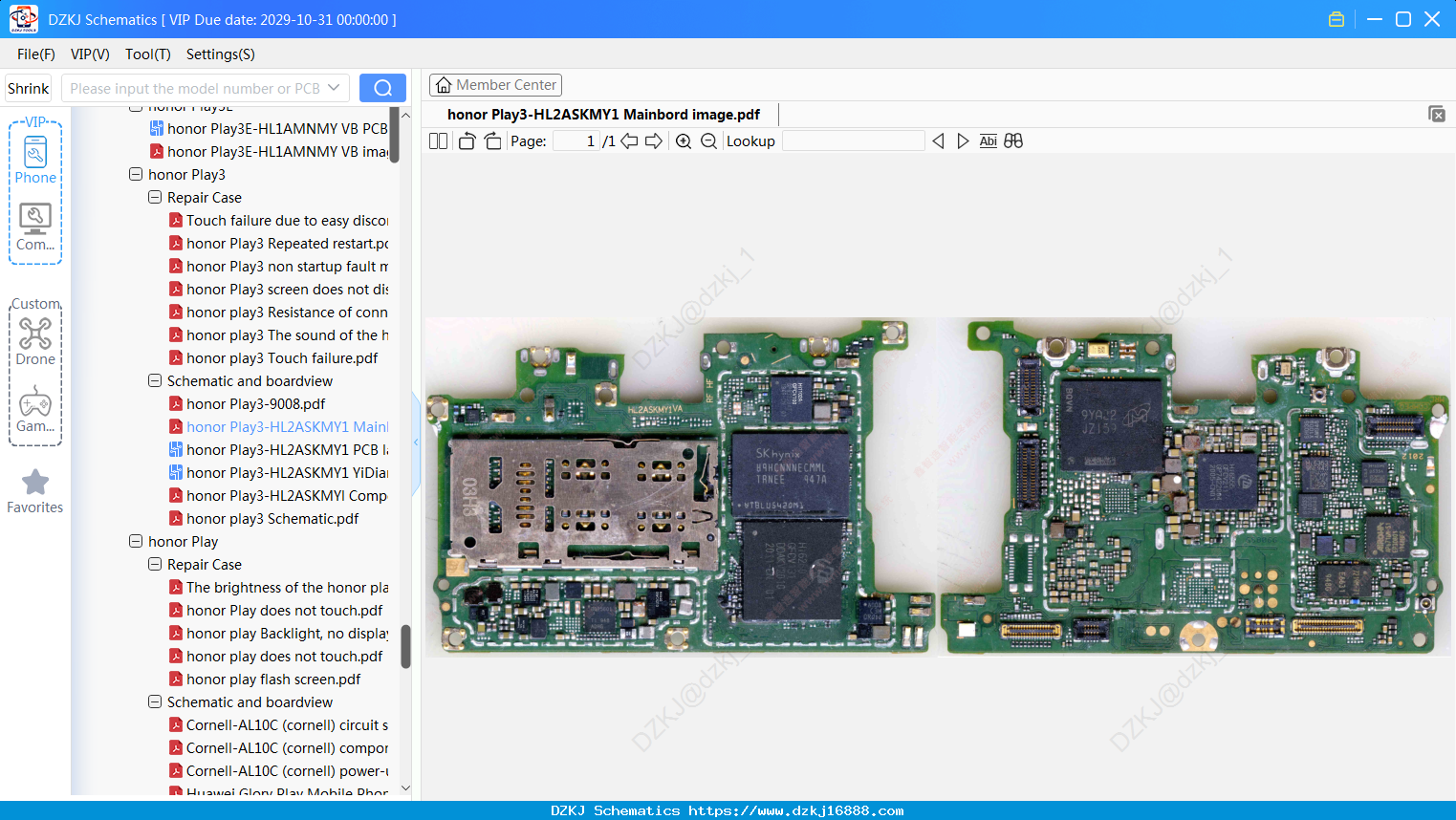Image resolution: width=1456 pixels, height=820 pixels.
Task: Open honor Play3 Repeated restart PDF
Action: 278,244
